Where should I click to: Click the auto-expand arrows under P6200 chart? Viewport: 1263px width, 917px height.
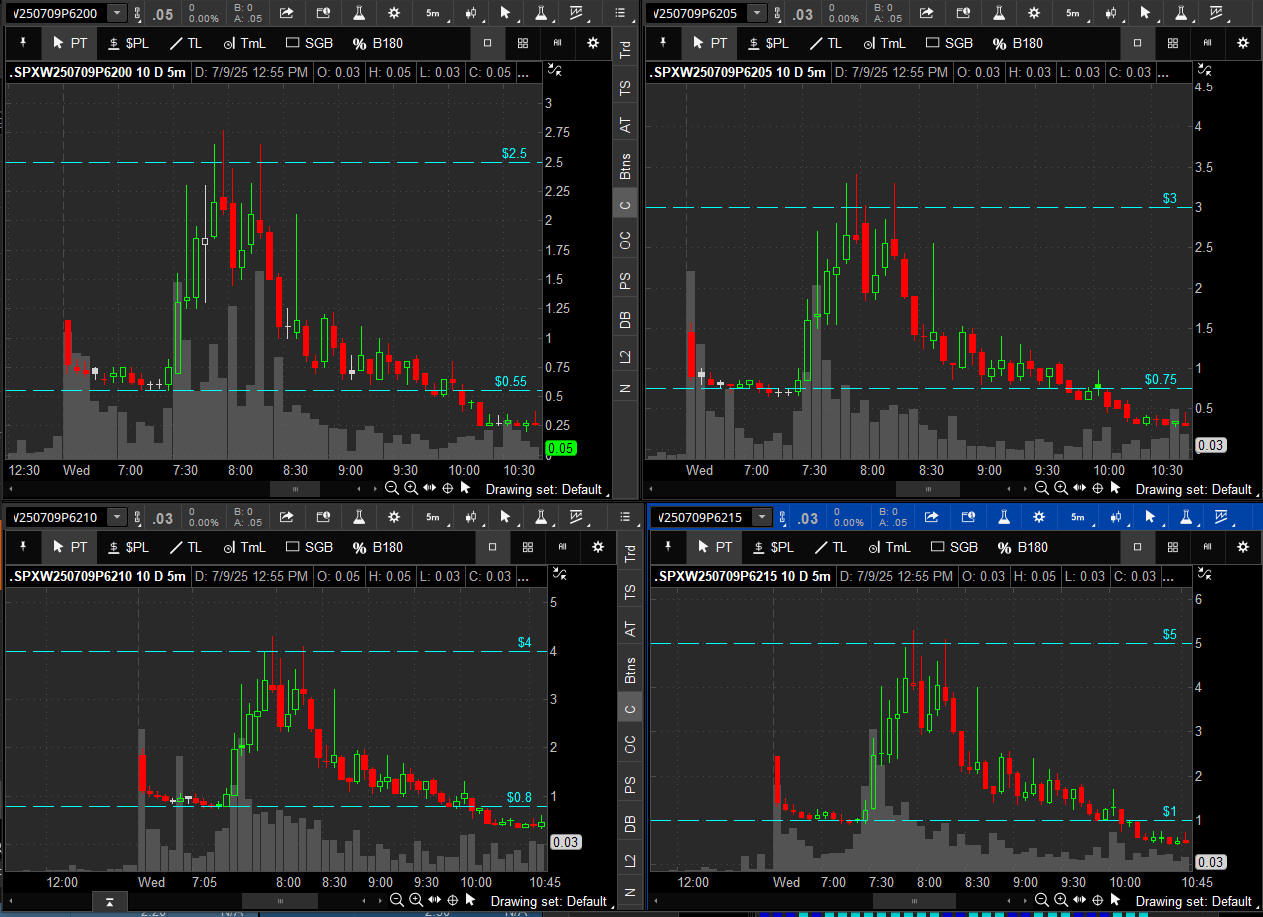click(x=429, y=488)
